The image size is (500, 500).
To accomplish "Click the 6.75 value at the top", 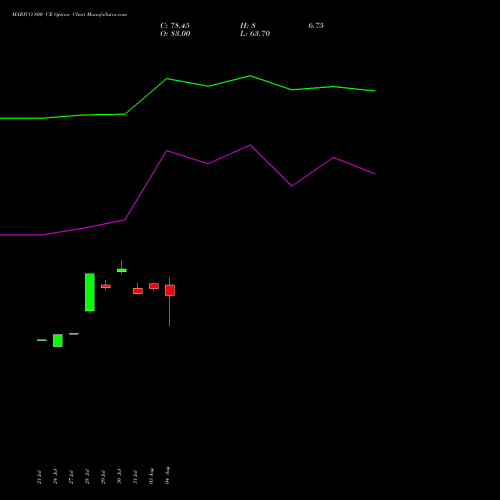I will [x=316, y=26].
